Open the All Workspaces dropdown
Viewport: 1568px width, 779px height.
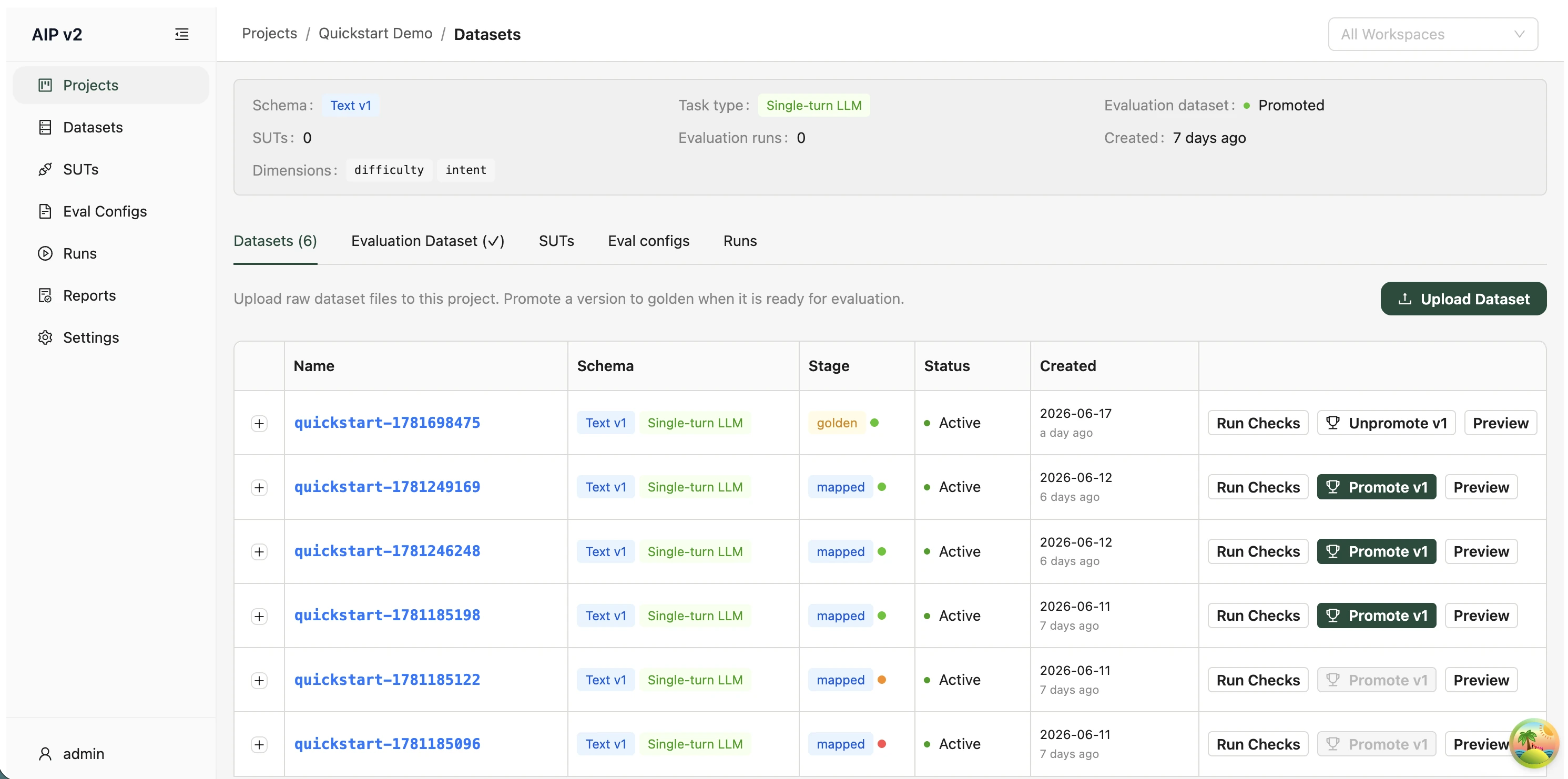1433,34
